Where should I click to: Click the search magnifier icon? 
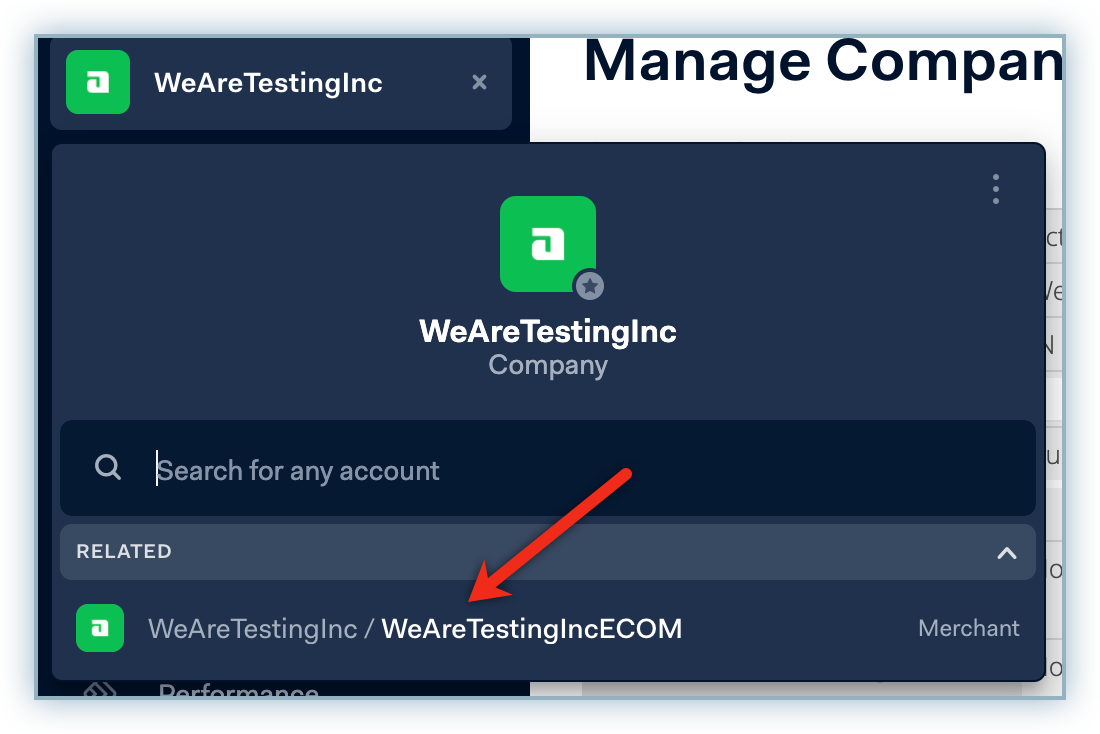[108, 467]
